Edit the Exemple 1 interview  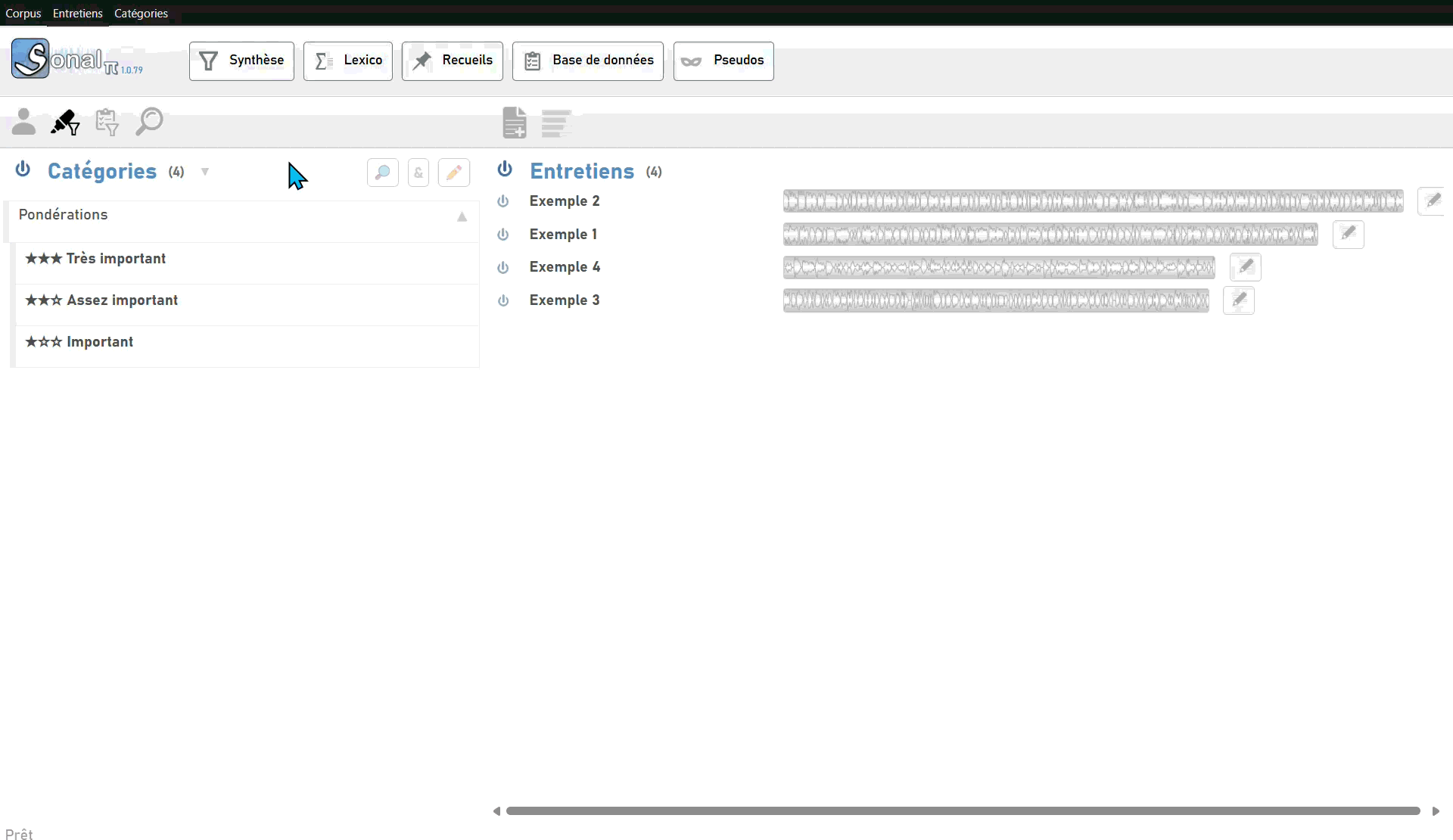(x=1349, y=235)
